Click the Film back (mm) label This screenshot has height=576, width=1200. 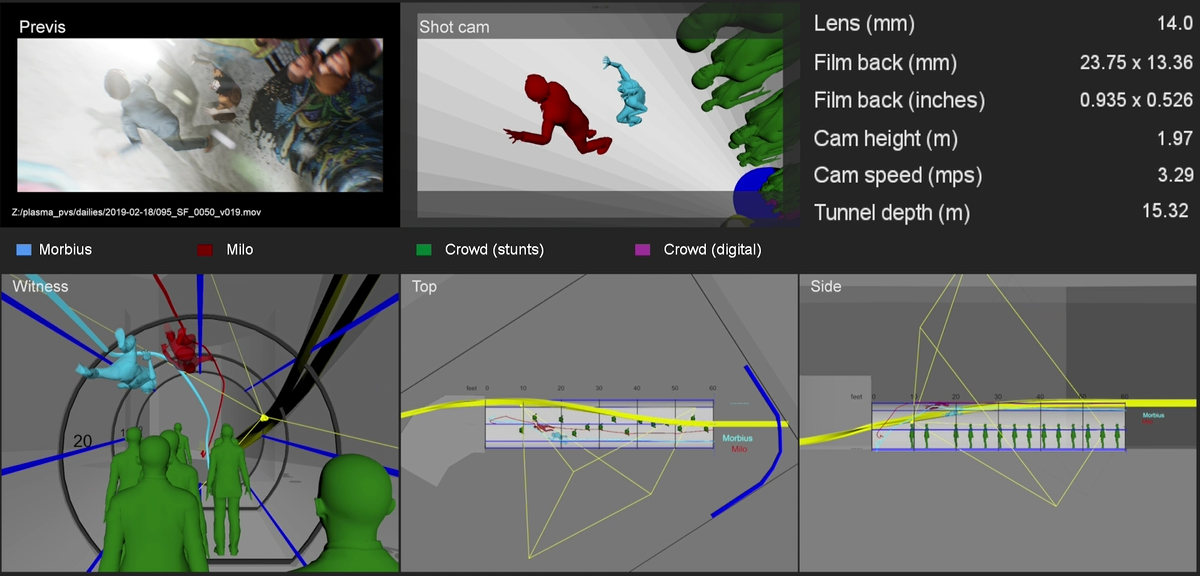885,63
